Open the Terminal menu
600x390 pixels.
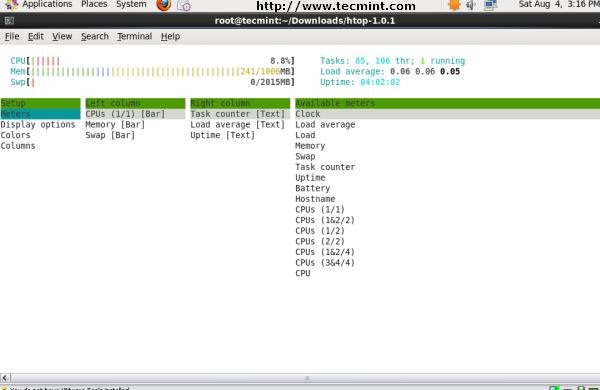tap(134, 36)
